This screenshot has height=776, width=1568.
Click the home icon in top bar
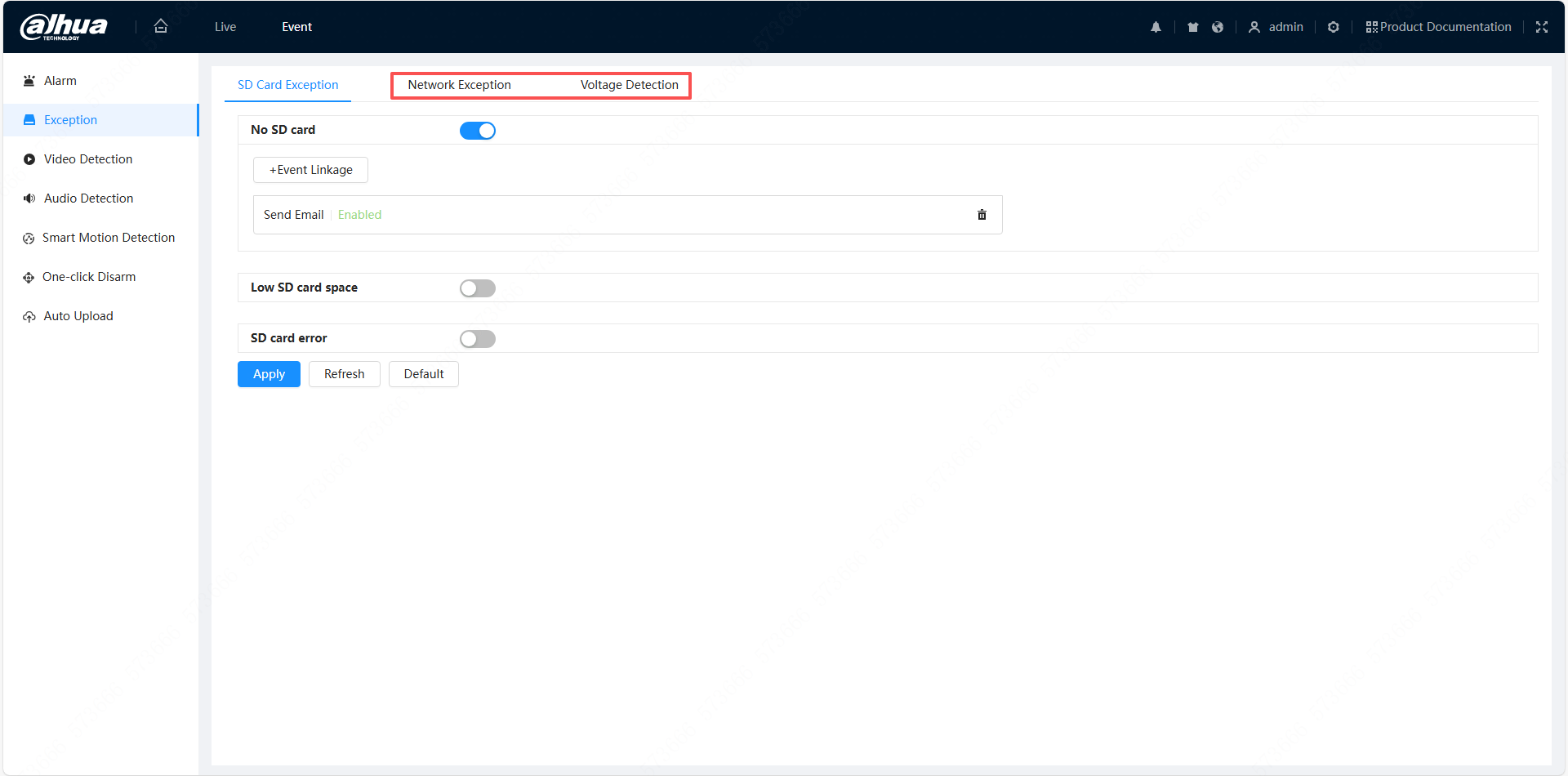coord(161,27)
